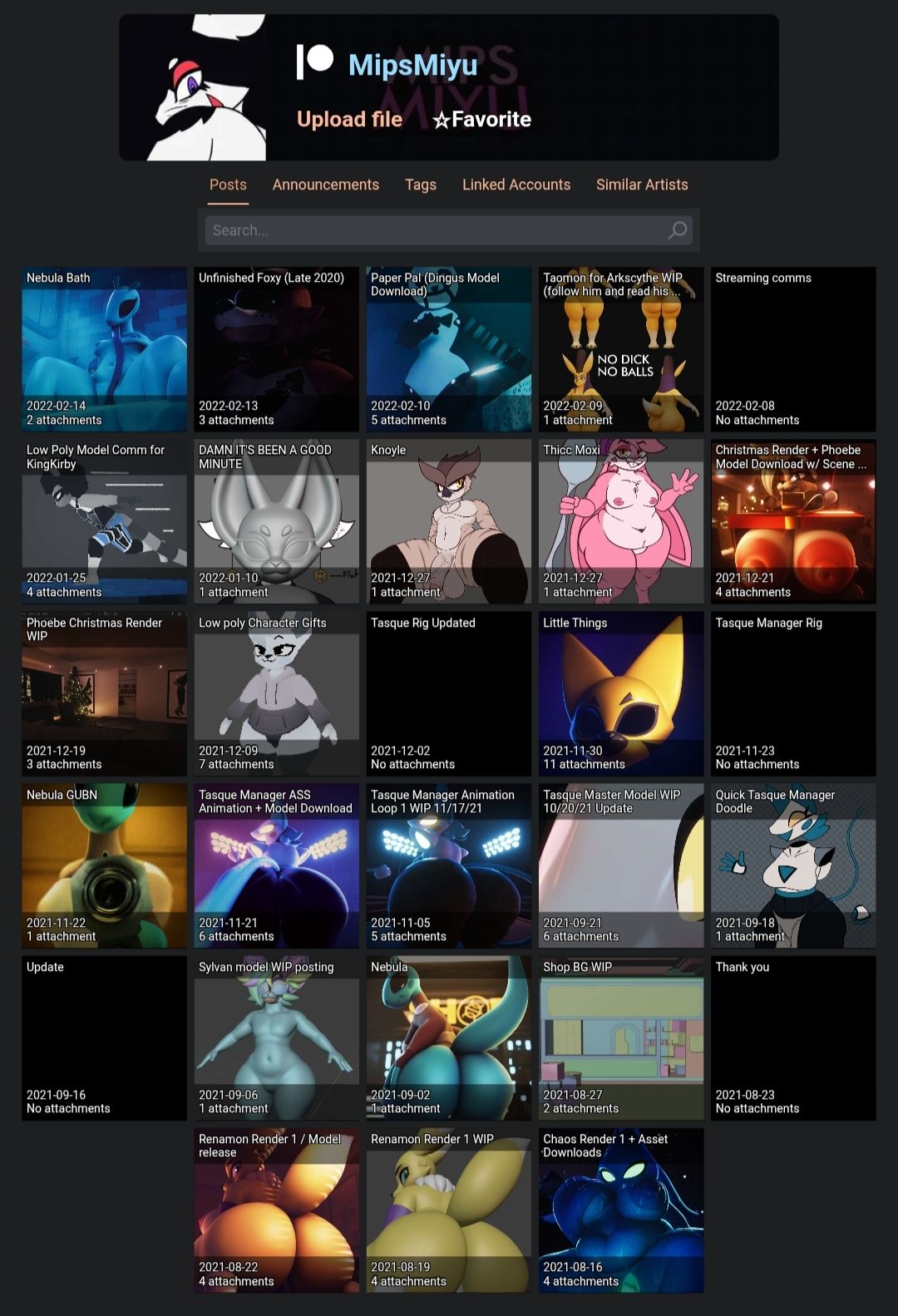
Task: Open the Streaming comms post
Action: click(793, 349)
